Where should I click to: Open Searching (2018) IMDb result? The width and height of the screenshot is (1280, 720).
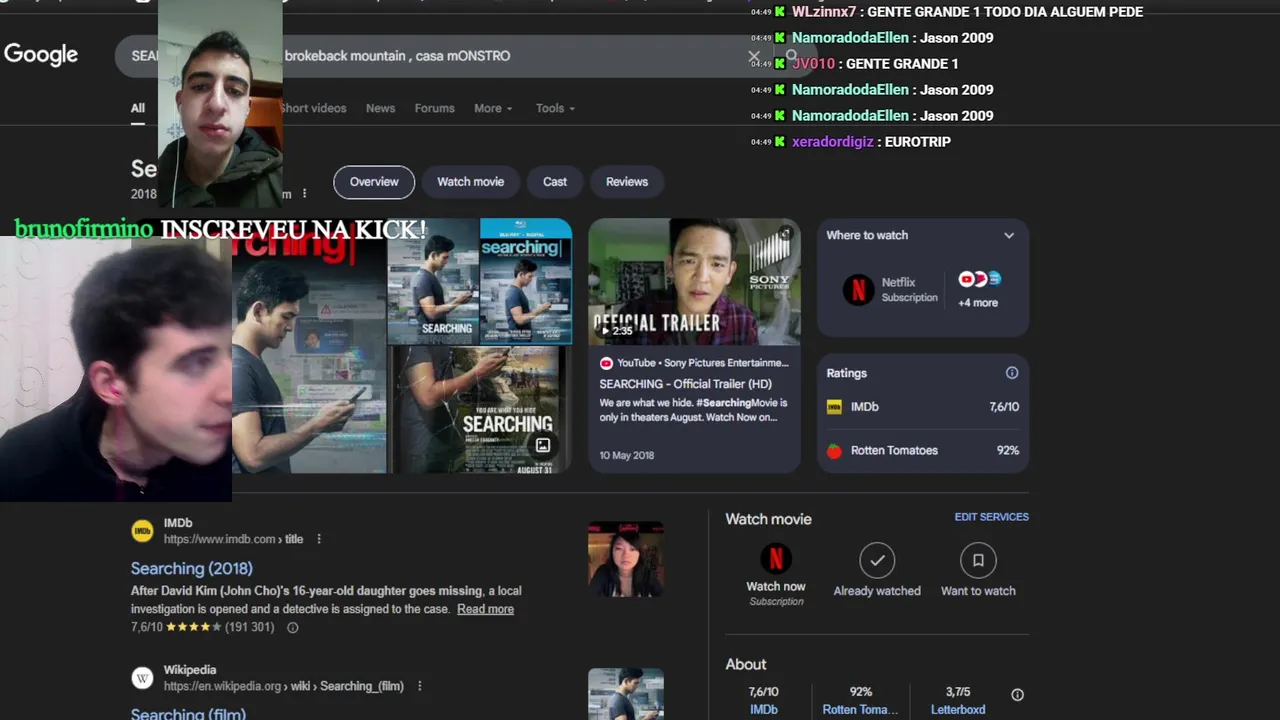click(192, 568)
